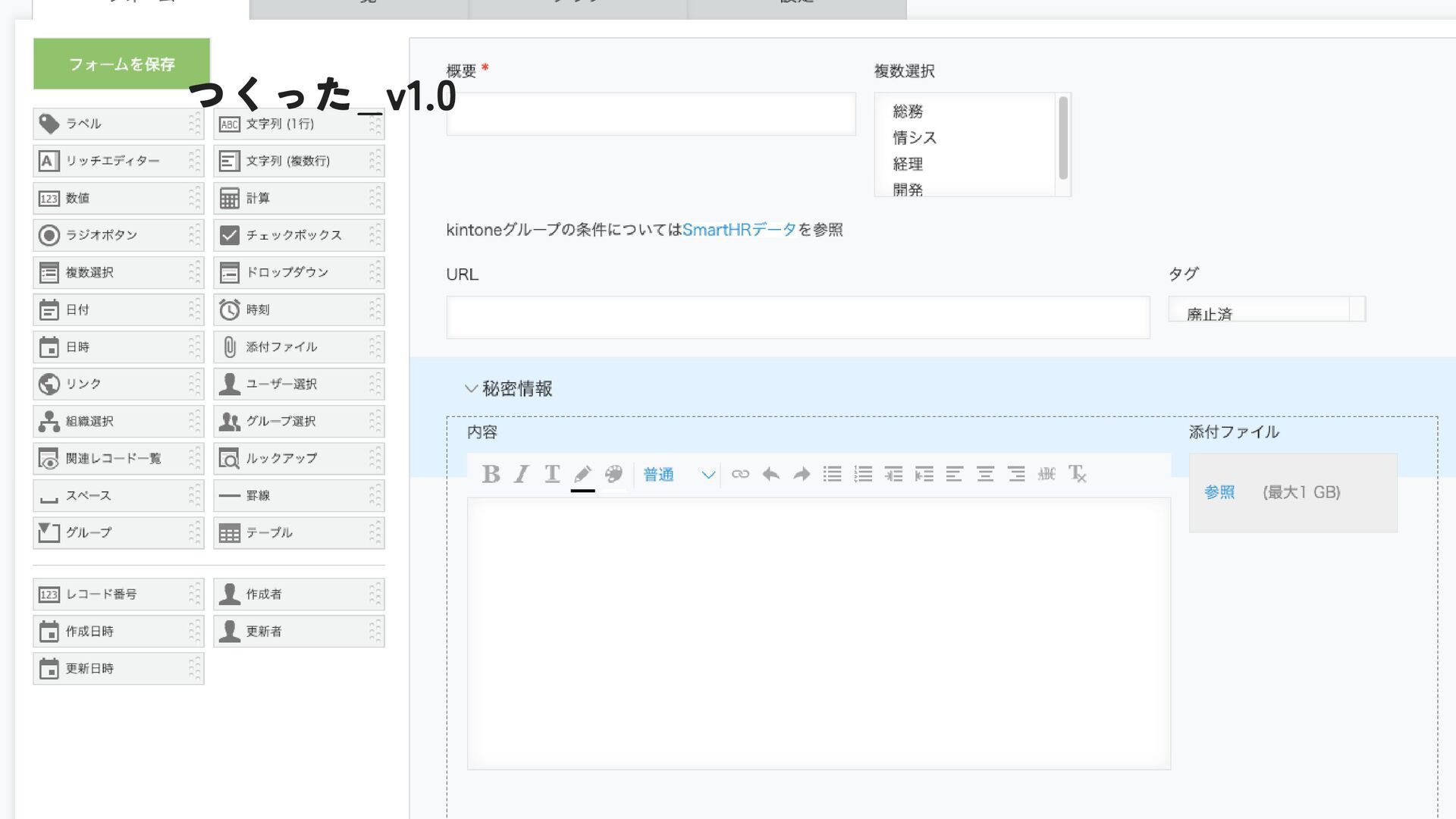Click inside the URL input field

pyautogui.click(x=798, y=317)
